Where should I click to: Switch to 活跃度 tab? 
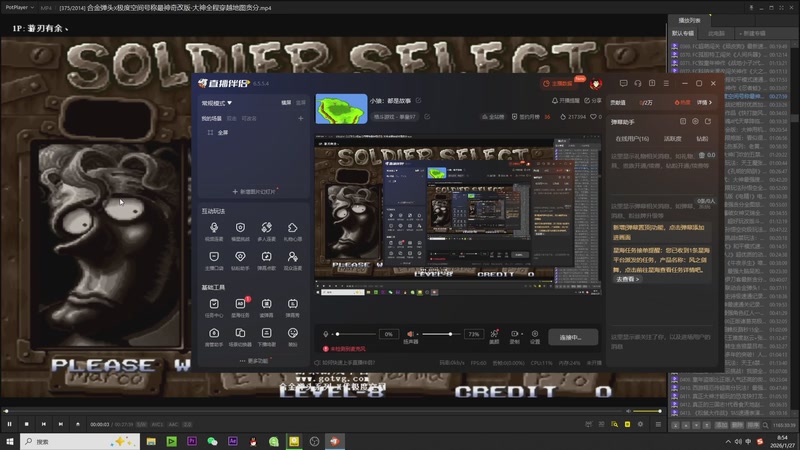tap(672, 139)
